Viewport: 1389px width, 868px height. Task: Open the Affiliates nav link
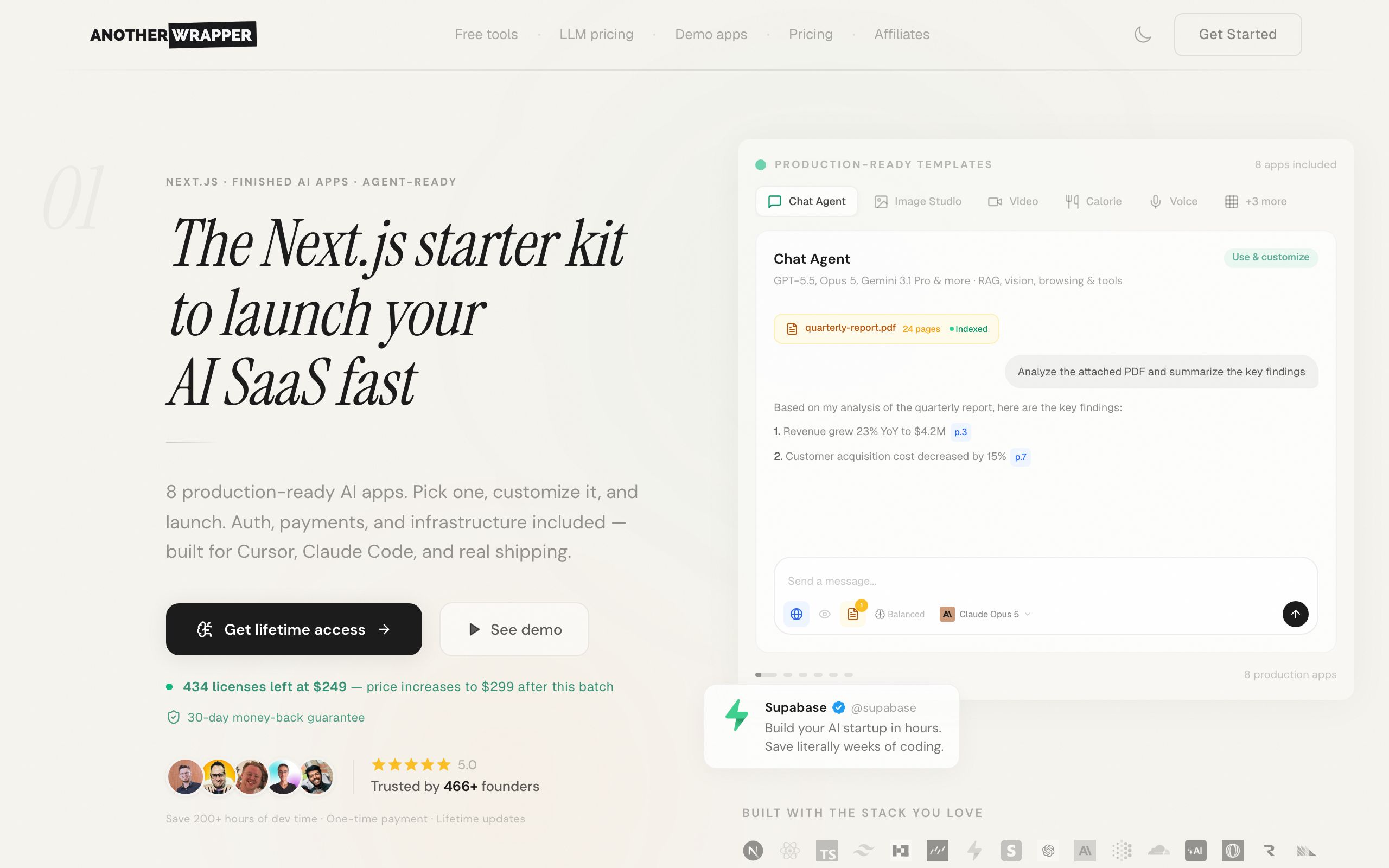pos(902,34)
